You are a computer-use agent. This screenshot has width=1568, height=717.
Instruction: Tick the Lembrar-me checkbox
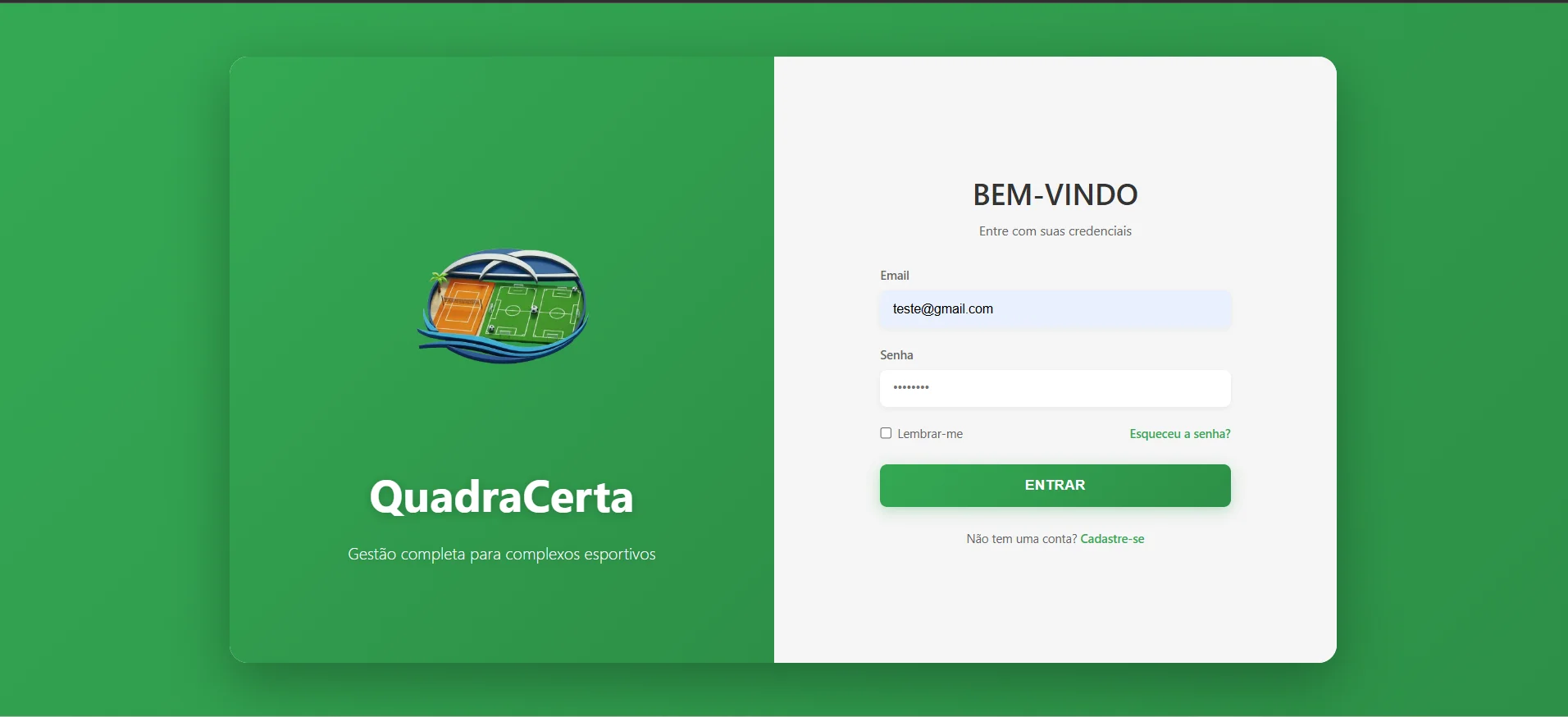[x=886, y=433]
